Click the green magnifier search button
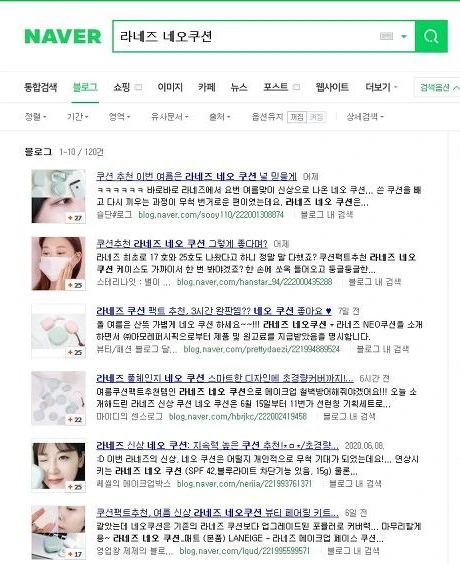The image size is (460, 564). 431,36
